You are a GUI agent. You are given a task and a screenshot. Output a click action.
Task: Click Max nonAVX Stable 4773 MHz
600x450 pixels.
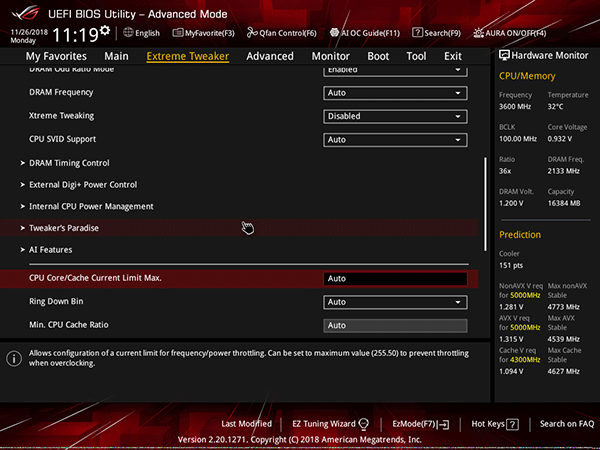(x=564, y=307)
